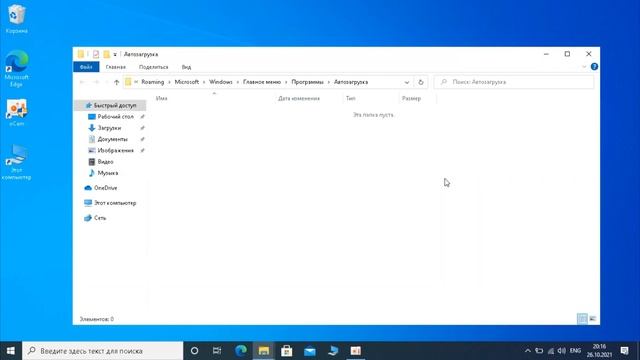Open Explorer help with the question mark icon

[594, 67]
